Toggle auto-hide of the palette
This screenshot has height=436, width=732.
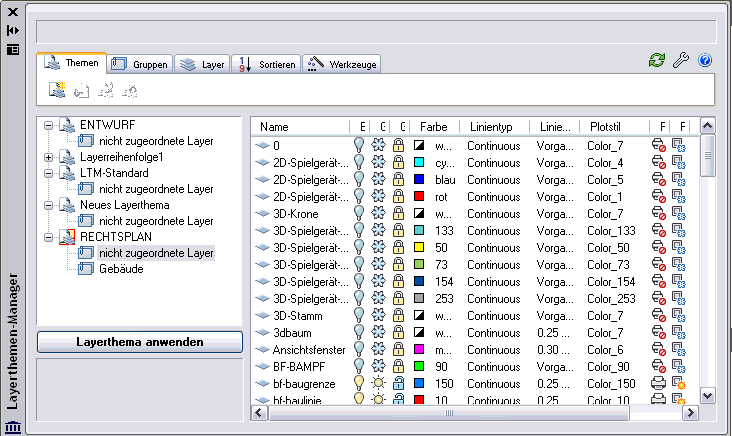(x=13, y=30)
